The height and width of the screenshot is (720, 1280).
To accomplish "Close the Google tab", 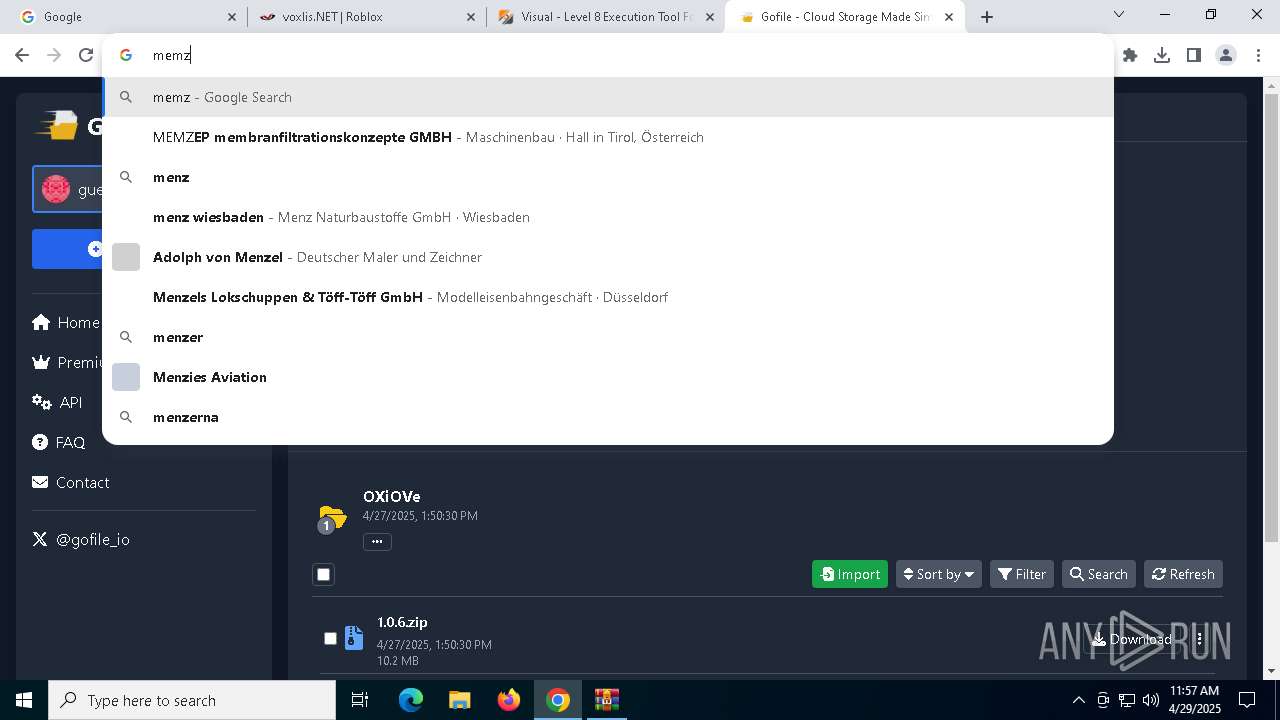I will coord(232,17).
